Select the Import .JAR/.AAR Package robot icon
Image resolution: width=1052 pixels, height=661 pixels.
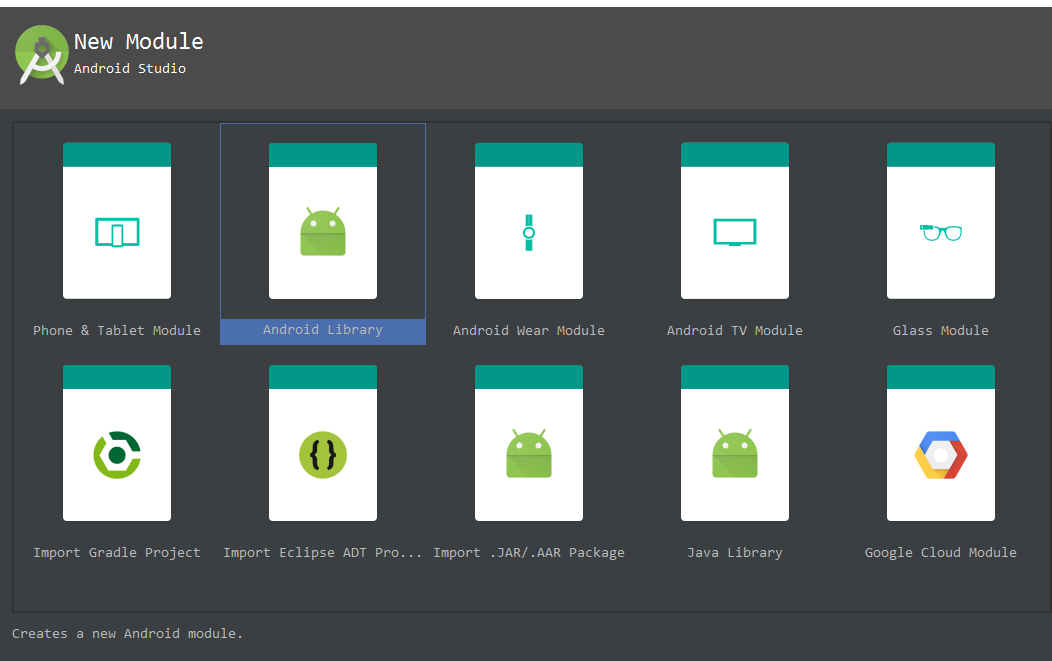coord(529,454)
